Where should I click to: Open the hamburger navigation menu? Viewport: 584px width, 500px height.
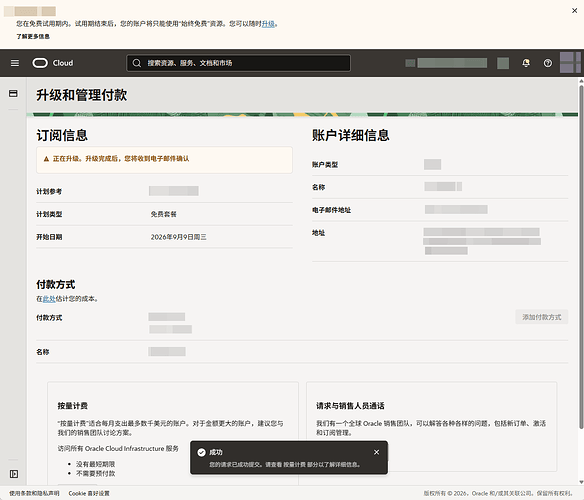click(15, 63)
